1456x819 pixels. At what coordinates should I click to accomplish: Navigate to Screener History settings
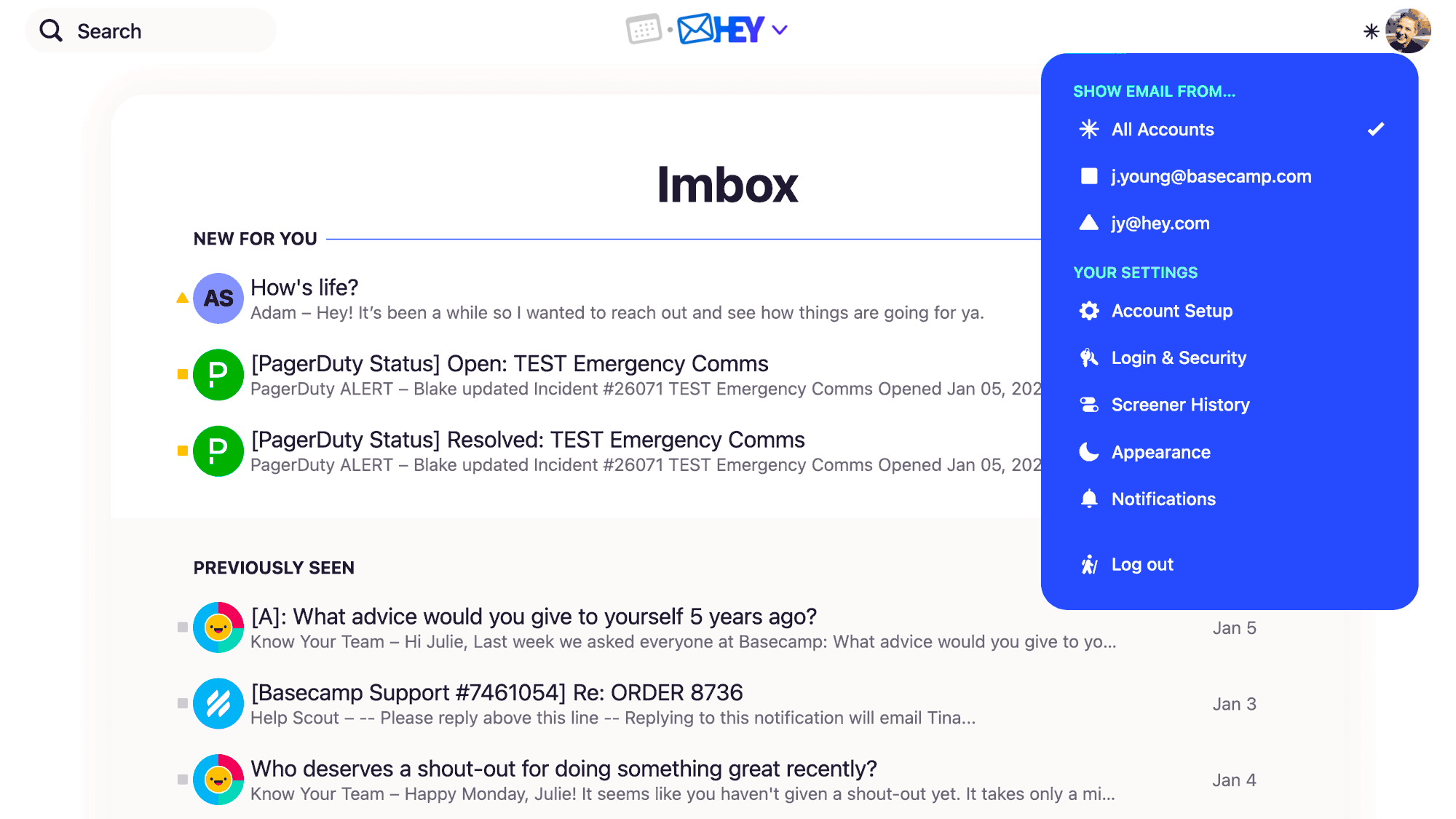tap(1180, 405)
